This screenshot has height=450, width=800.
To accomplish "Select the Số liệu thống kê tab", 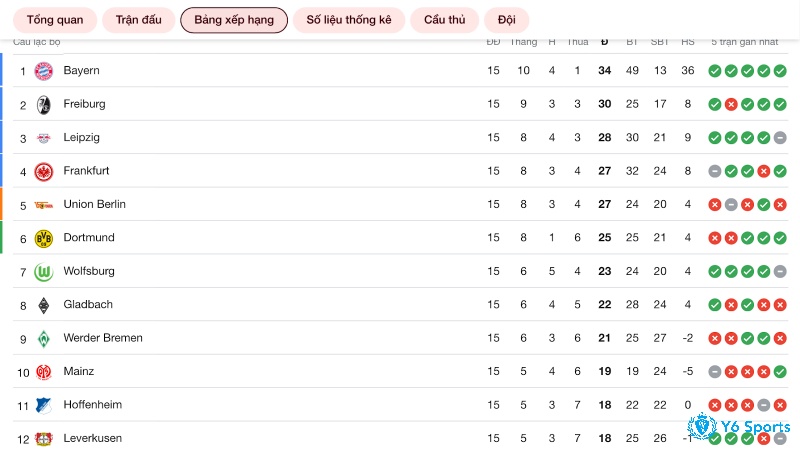I will click(349, 20).
